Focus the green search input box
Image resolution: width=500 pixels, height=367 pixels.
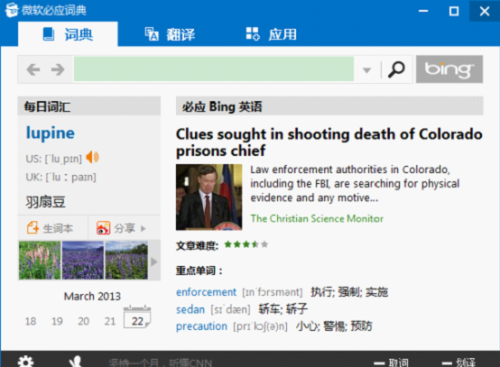[x=214, y=69]
